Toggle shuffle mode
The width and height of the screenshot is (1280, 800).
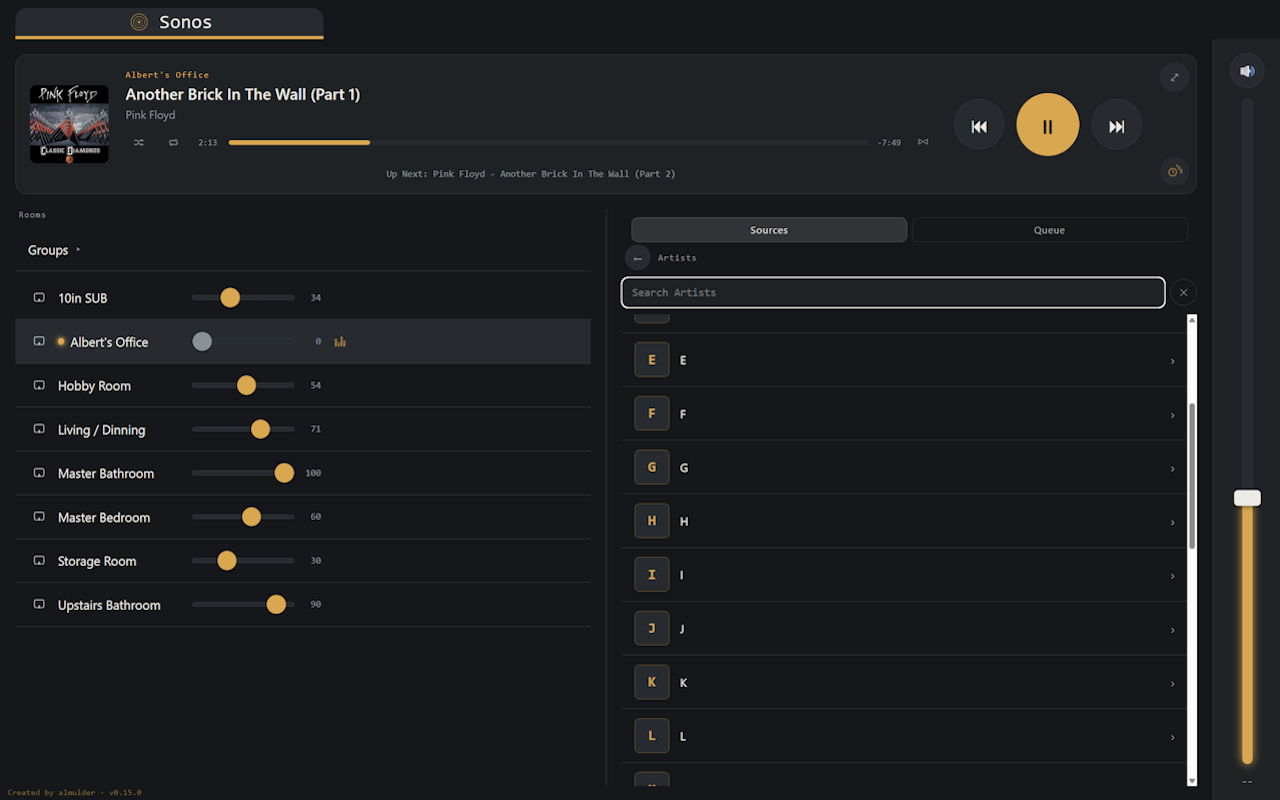click(x=139, y=142)
